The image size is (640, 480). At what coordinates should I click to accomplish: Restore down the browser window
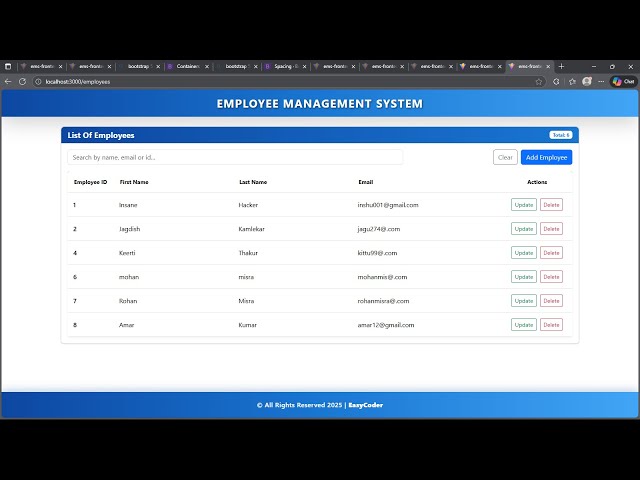[612, 66]
